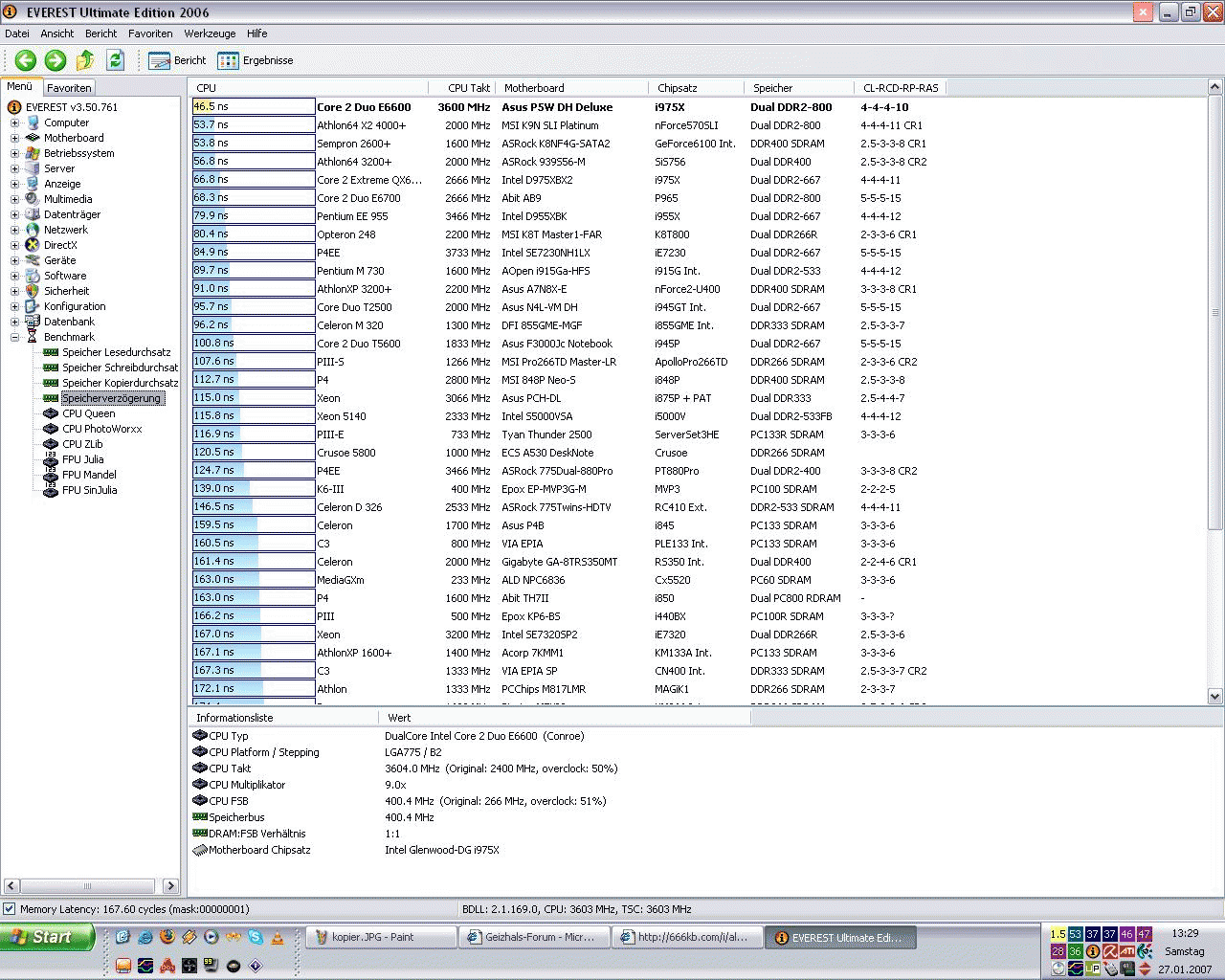Collapse the Benchmark tree node
Screen dimensions: 1225x980
tap(14, 337)
